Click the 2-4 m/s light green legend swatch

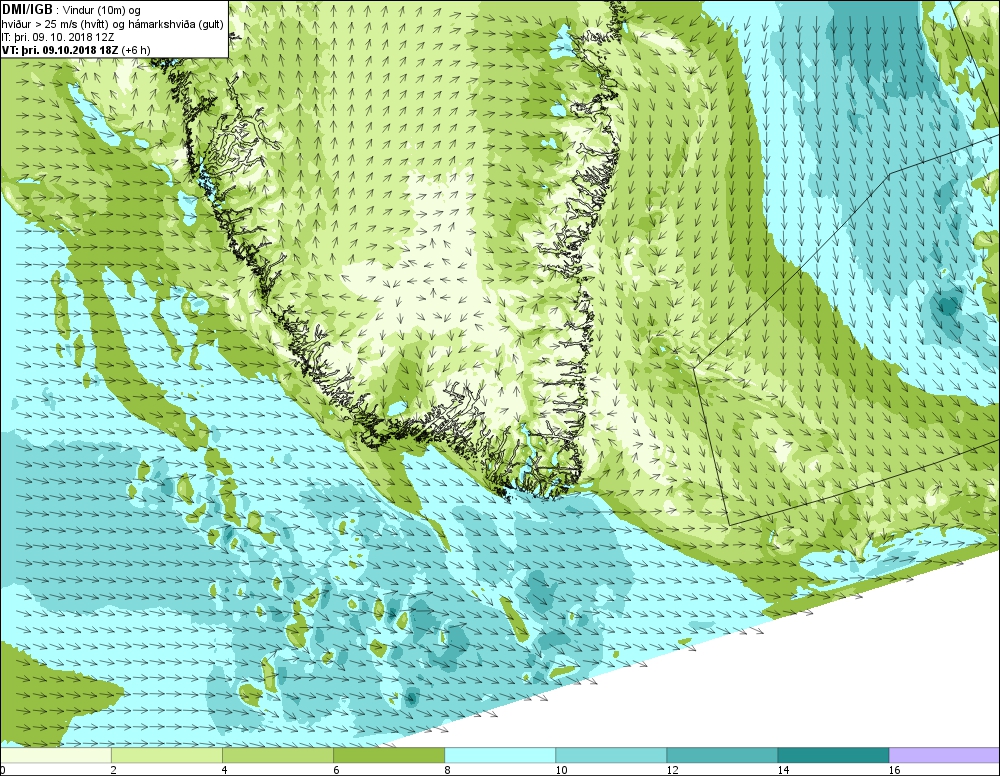coord(167,756)
